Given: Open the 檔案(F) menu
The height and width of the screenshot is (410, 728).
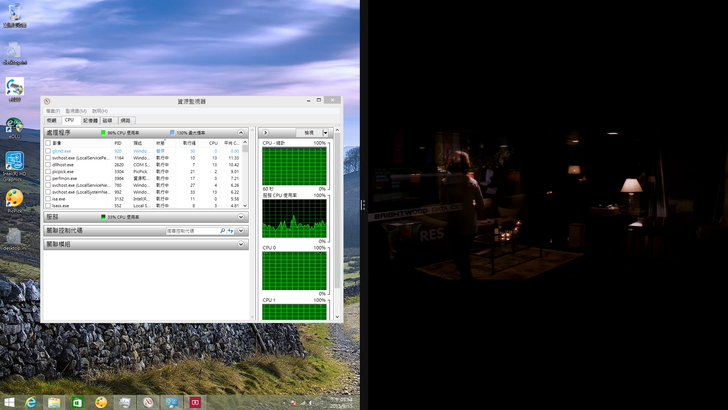Looking at the screenshot, I should [52, 111].
